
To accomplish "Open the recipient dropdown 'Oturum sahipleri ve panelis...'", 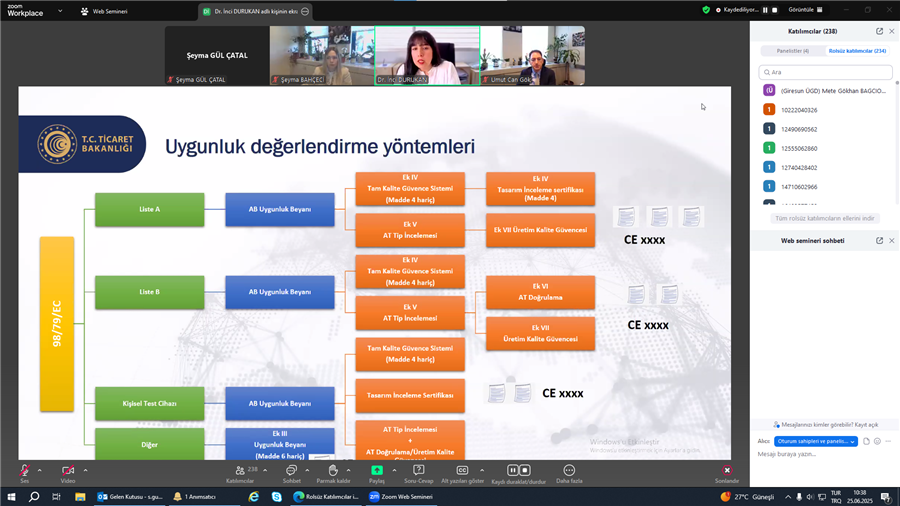I will (x=816, y=441).
